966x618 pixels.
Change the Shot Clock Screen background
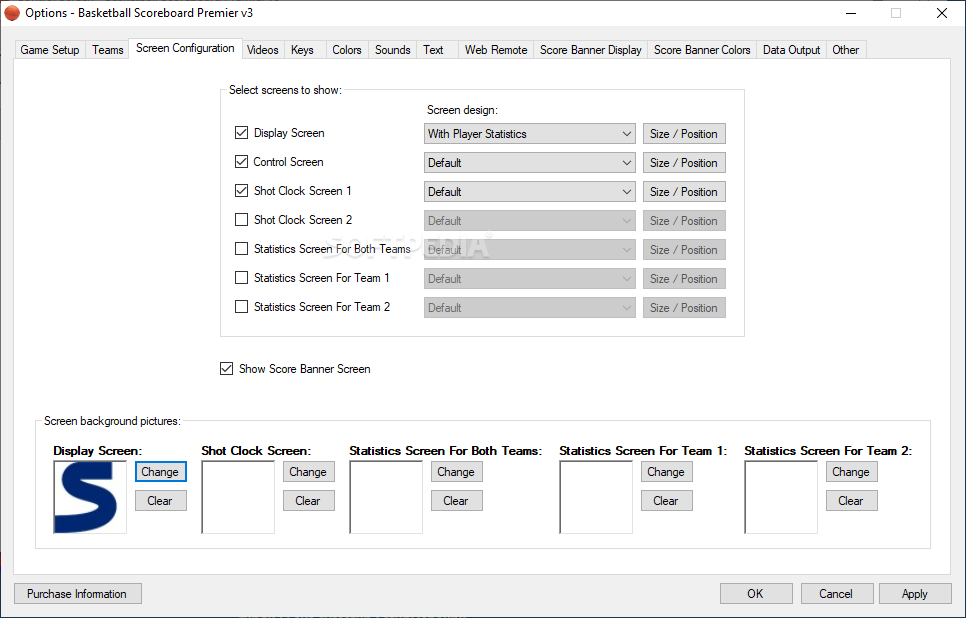(x=309, y=471)
